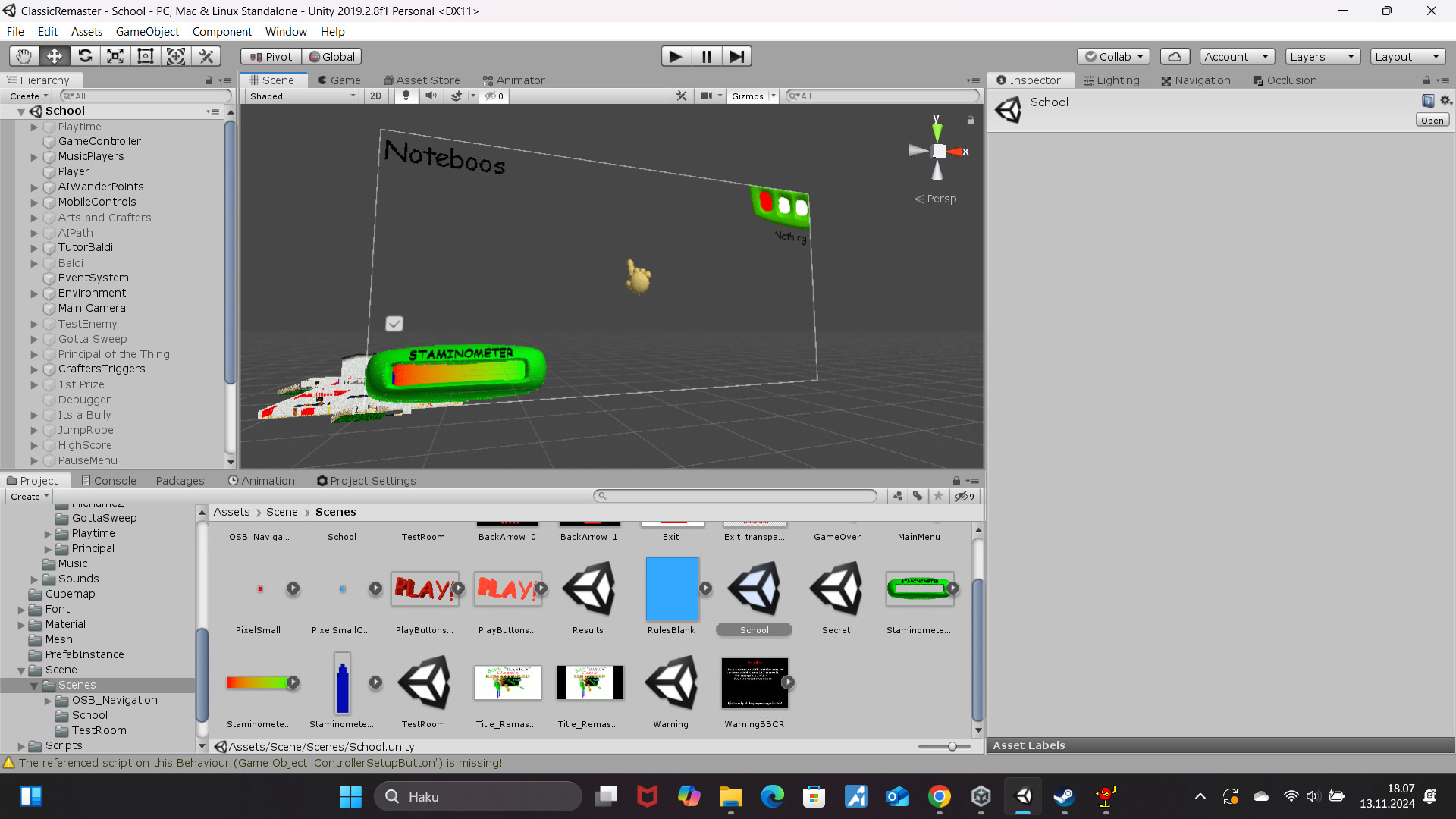Expand the MusicPlayers hierarchy item
This screenshot has width=1456, height=819.
point(34,157)
